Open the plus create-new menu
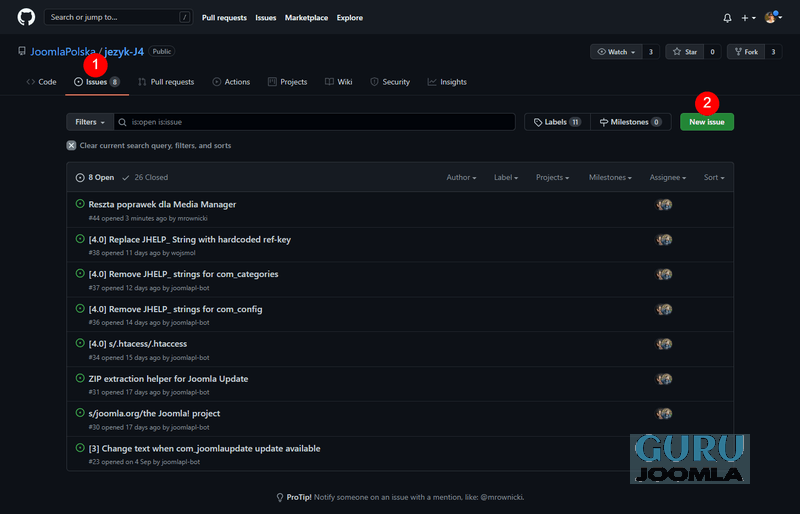 coord(748,18)
